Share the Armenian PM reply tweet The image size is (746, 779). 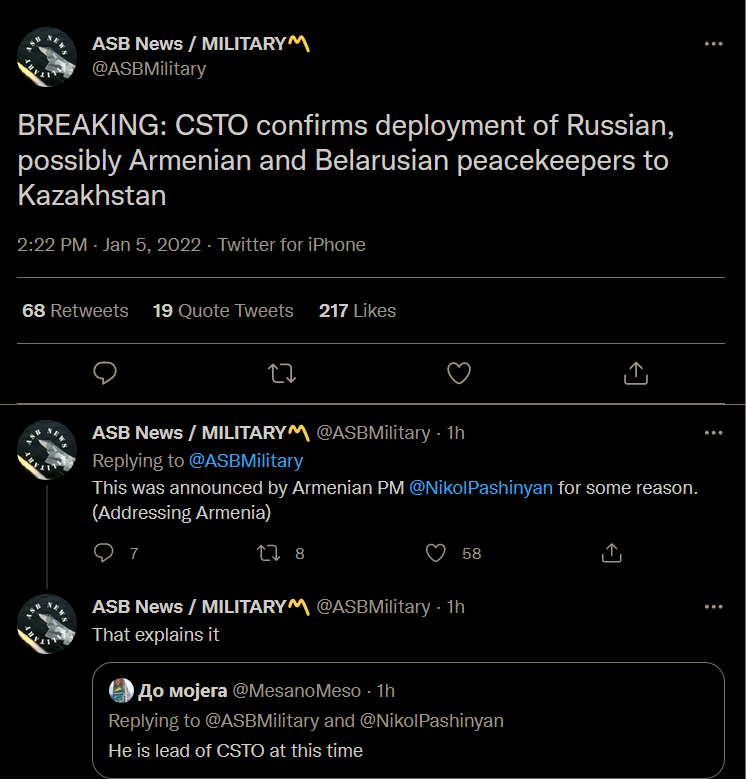click(x=611, y=553)
